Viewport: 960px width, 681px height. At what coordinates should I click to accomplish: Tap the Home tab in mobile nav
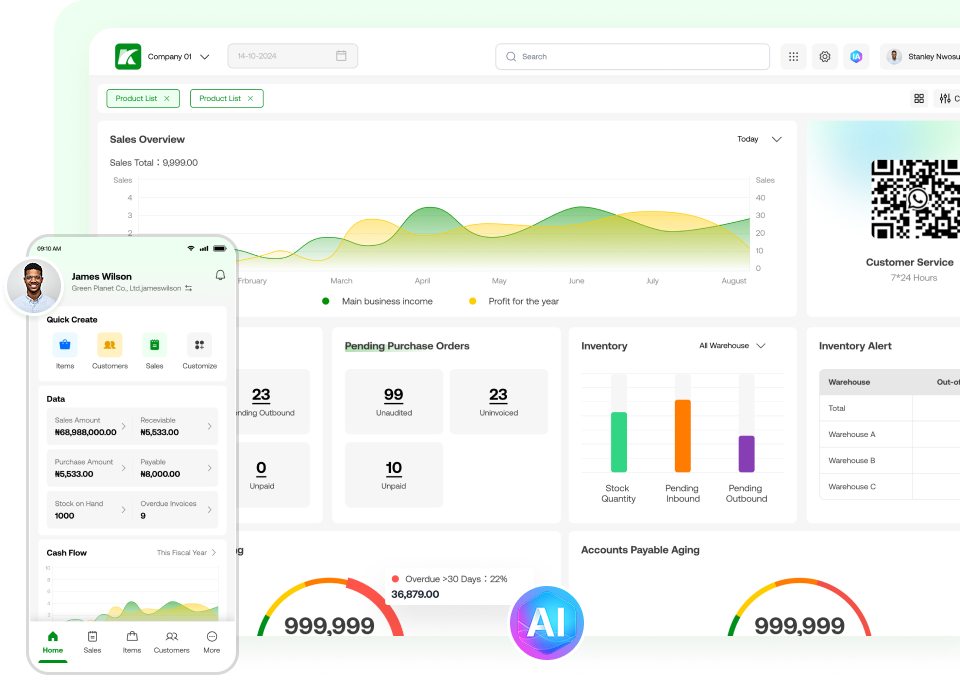pos(53,642)
